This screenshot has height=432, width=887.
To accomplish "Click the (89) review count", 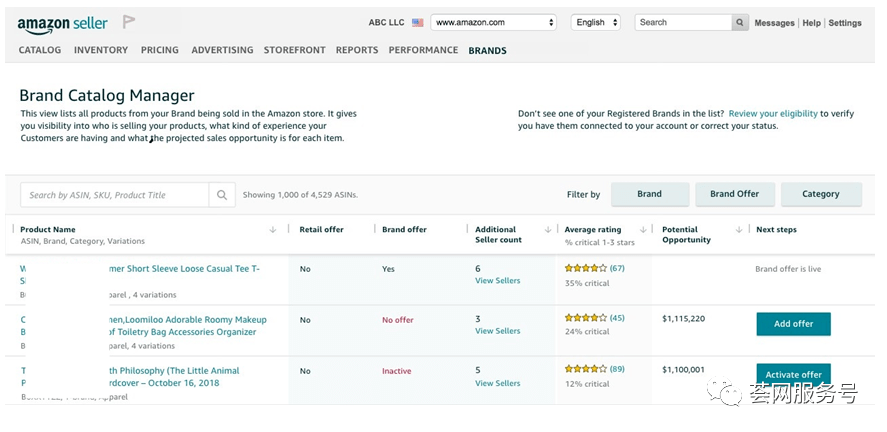I will [617, 369].
